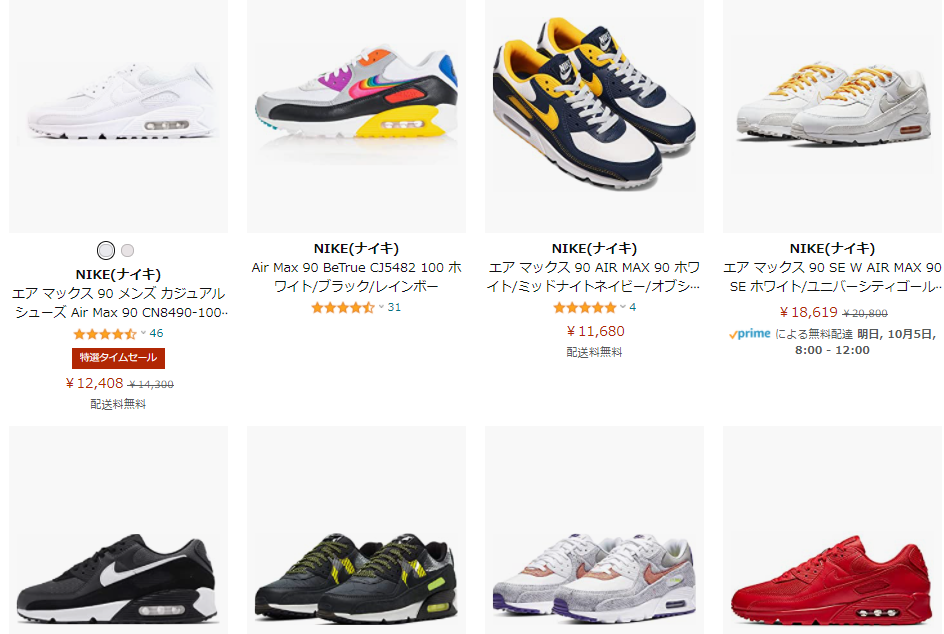The width and height of the screenshot is (944, 634).
Task: Click the ¥11,680 price link
Action: click(x=595, y=331)
